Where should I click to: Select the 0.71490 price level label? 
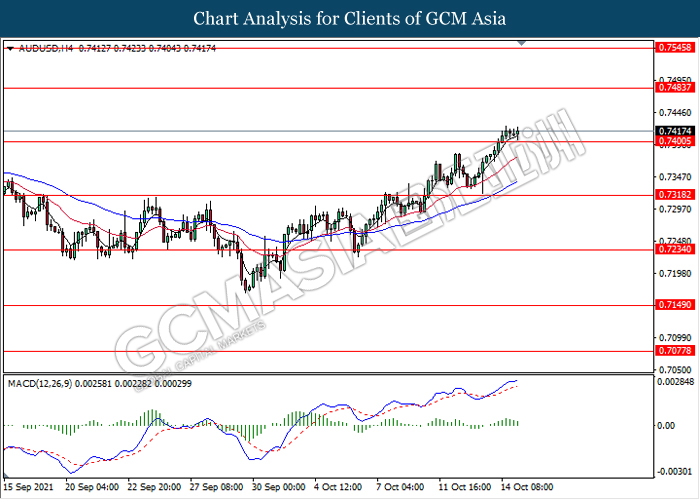pos(675,305)
